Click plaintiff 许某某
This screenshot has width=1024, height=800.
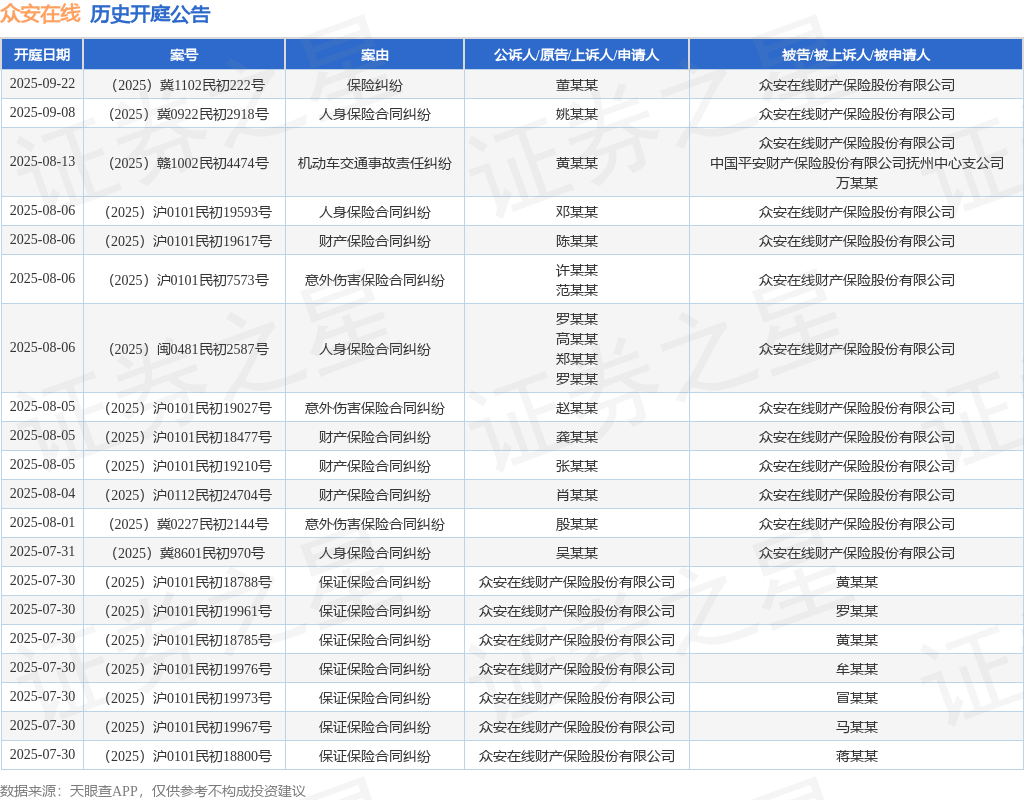pos(577,270)
